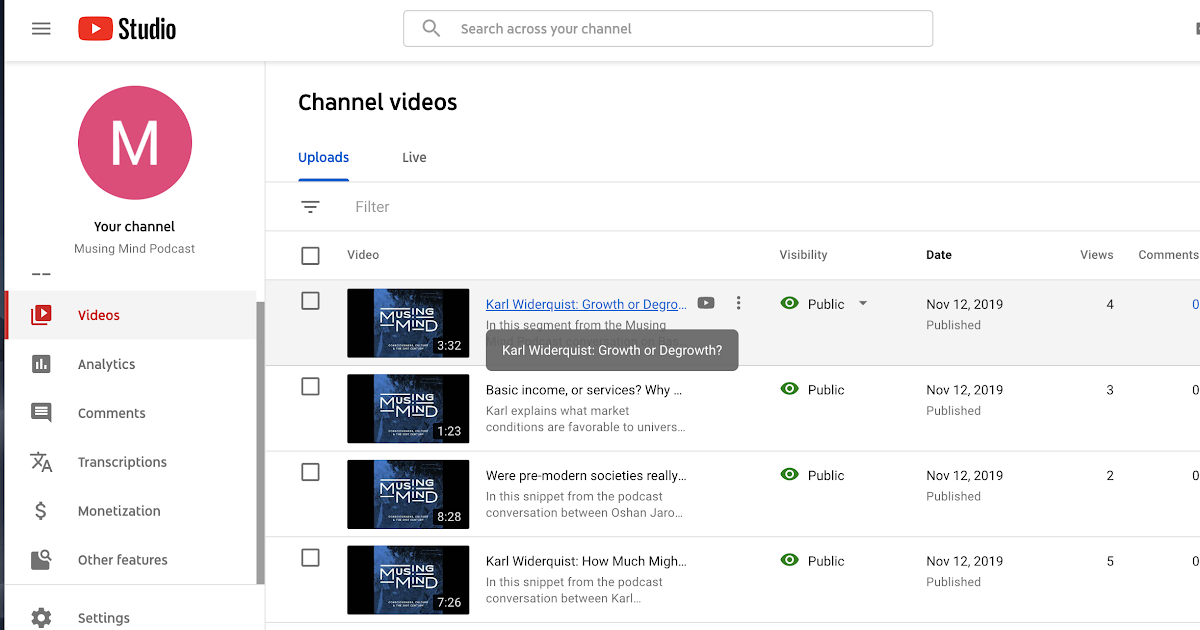Tick the select-all videos checkbox in header
The image size is (1200, 630).
pos(311,256)
